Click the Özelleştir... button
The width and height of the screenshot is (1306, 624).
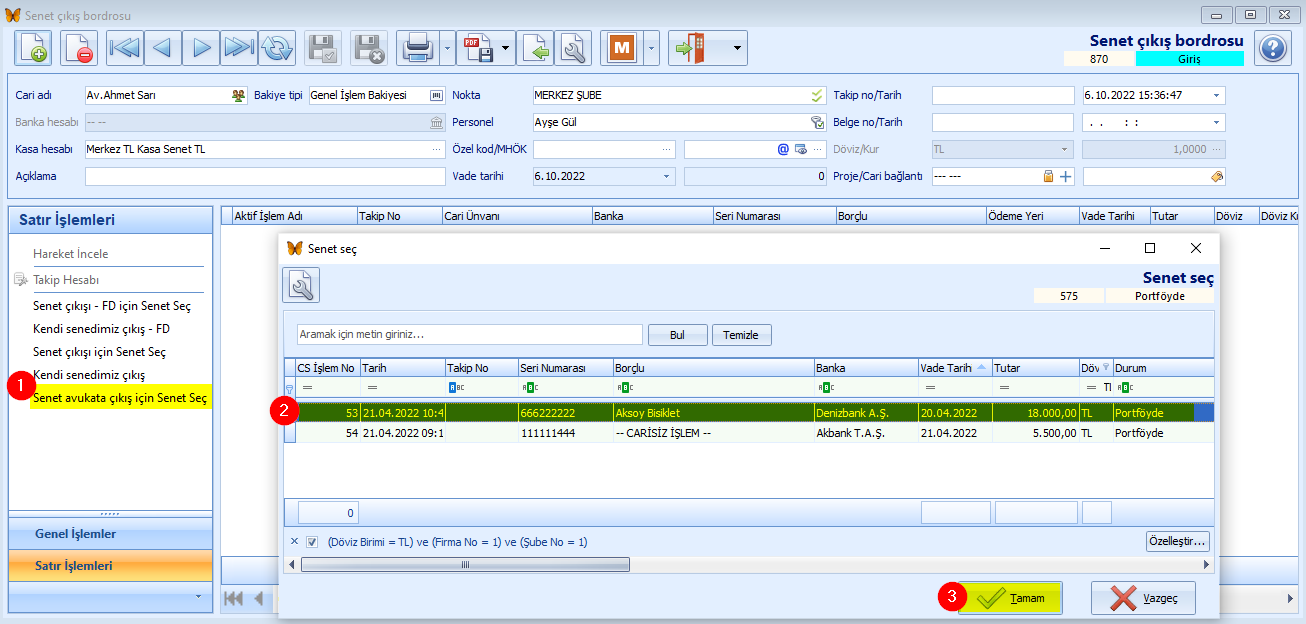tap(1178, 542)
